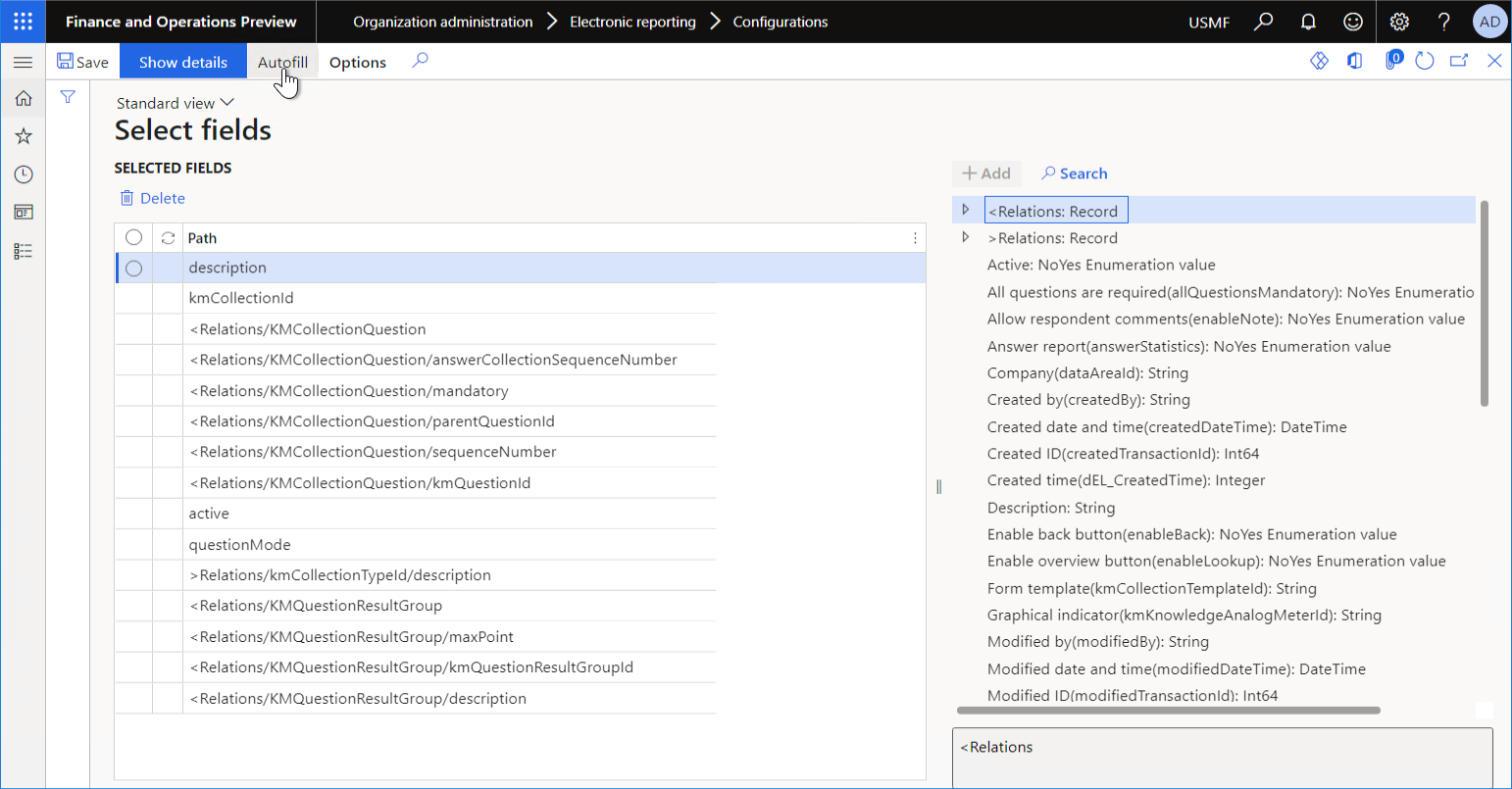Open Configurations breadcrumb
Image resolution: width=1512 pixels, height=789 pixels.
[781, 22]
